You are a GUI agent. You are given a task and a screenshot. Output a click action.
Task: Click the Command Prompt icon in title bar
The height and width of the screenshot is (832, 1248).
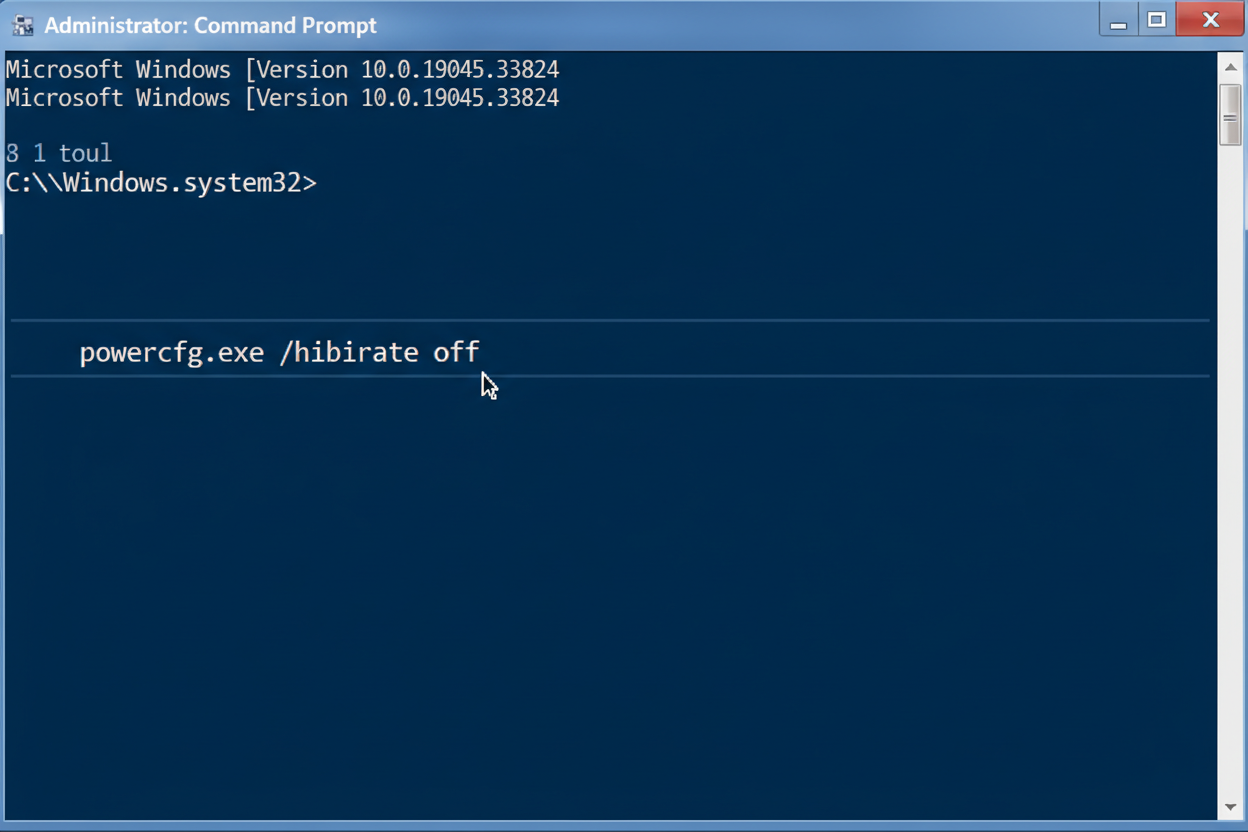[x=22, y=25]
